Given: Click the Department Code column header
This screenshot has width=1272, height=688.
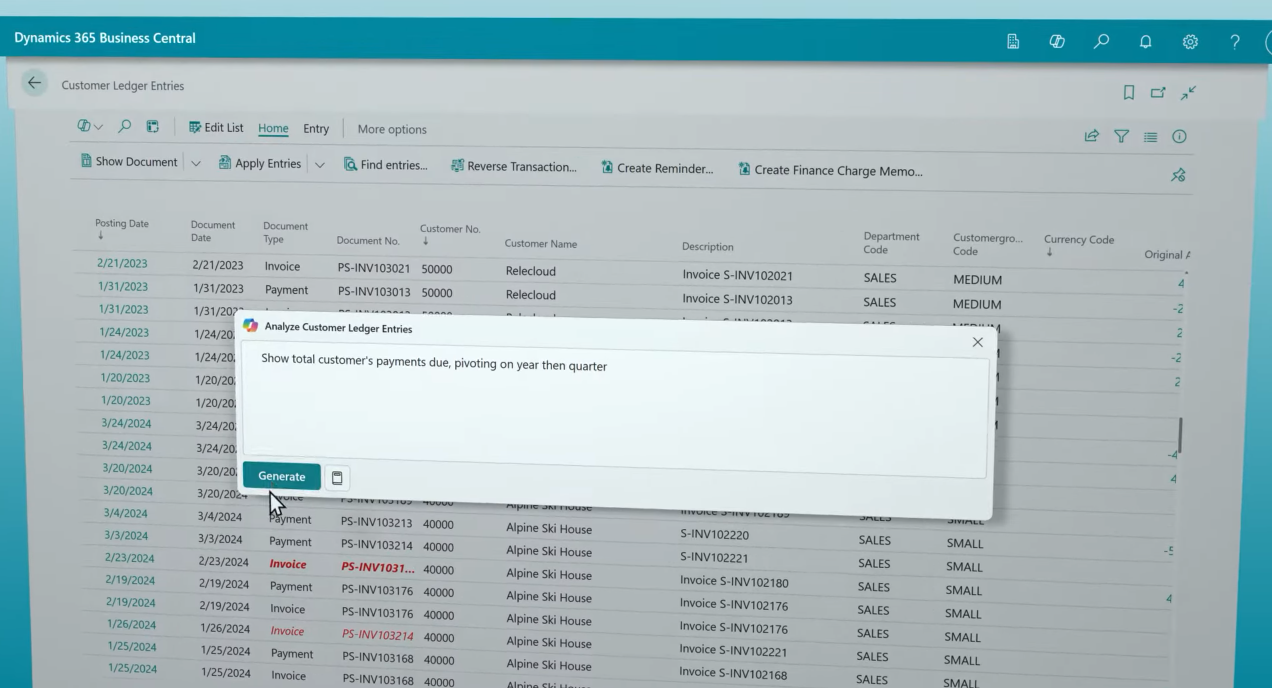Looking at the screenshot, I should coord(891,243).
